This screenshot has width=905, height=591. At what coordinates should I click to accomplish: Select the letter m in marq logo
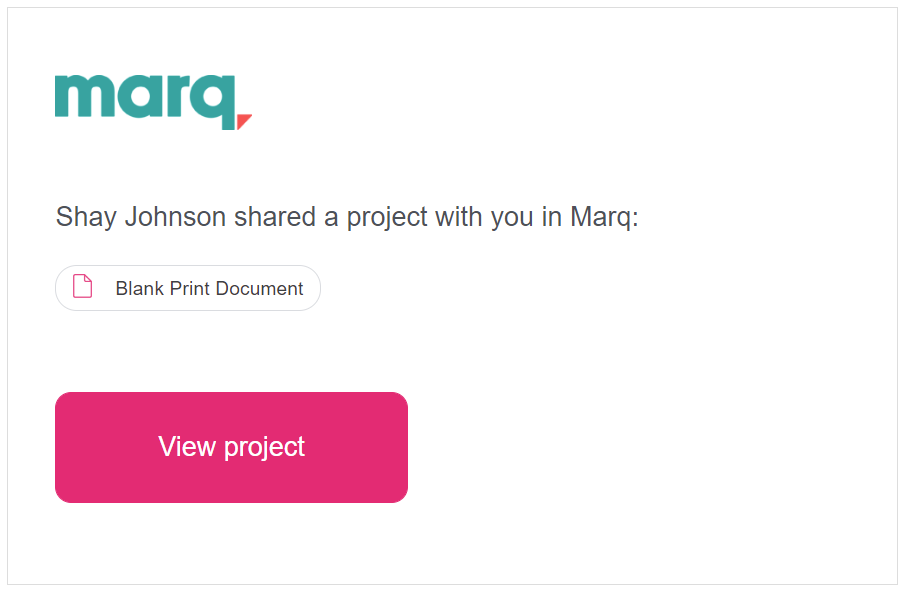(83, 96)
